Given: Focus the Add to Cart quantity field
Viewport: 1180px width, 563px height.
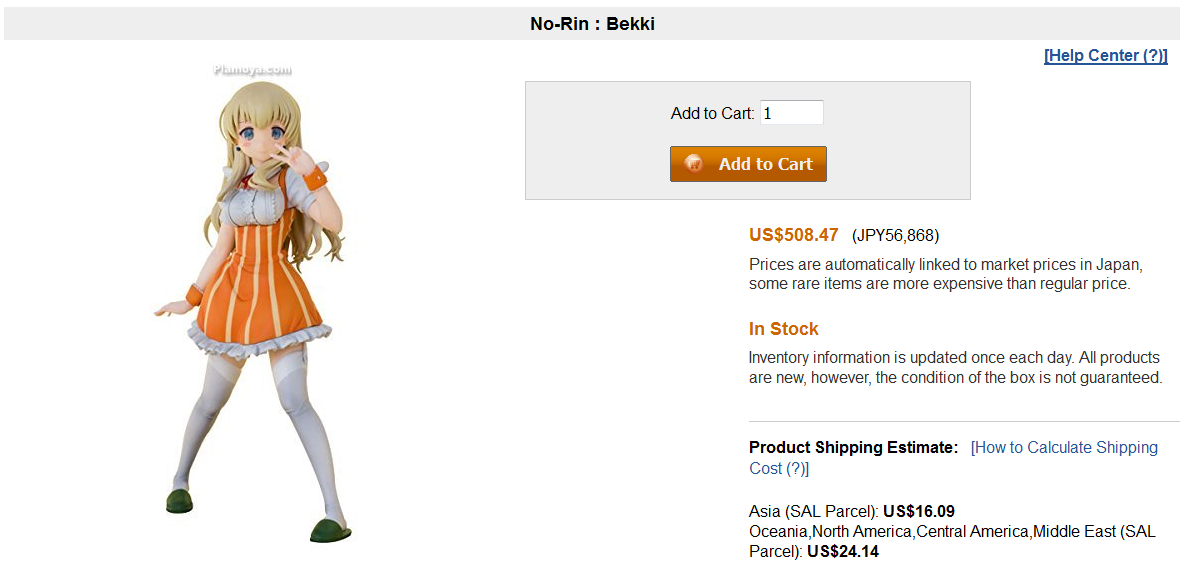Looking at the screenshot, I should [x=791, y=113].
